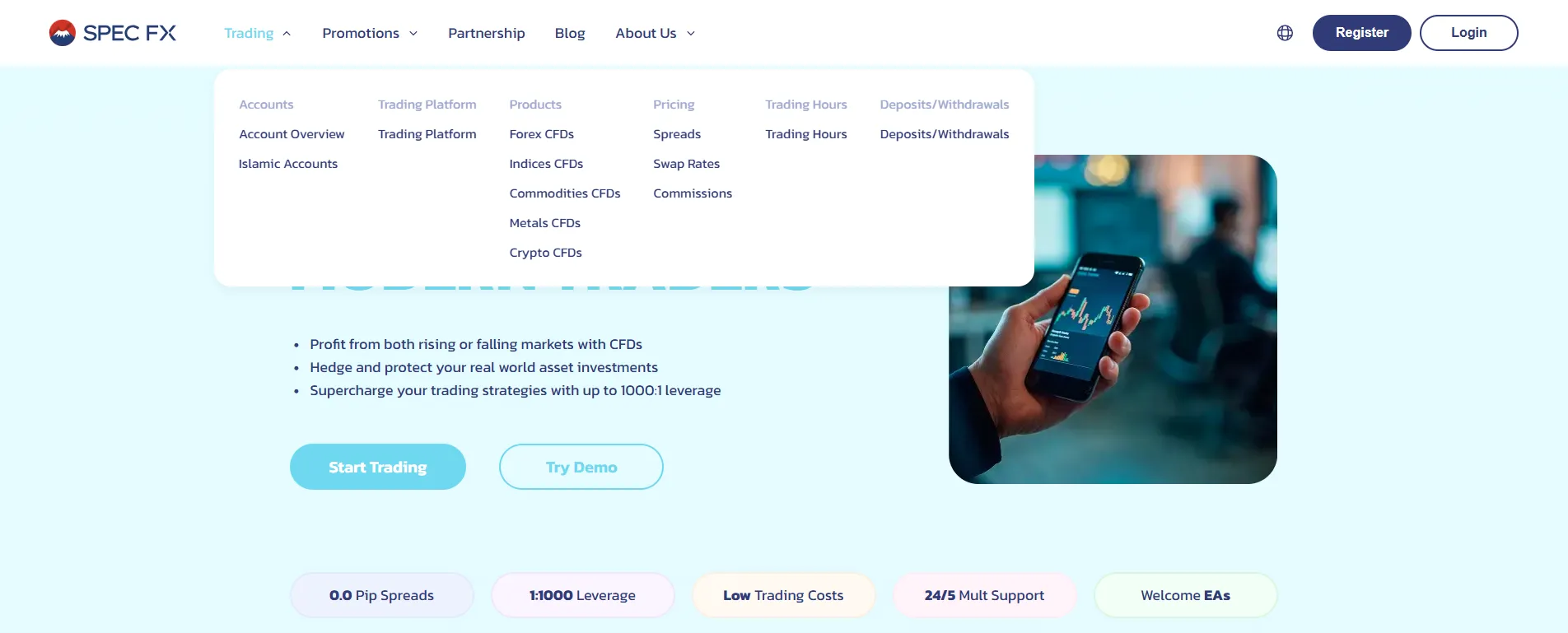The width and height of the screenshot is (1568, 633).
Task: Click the Register button
Action: (1362, 33)
